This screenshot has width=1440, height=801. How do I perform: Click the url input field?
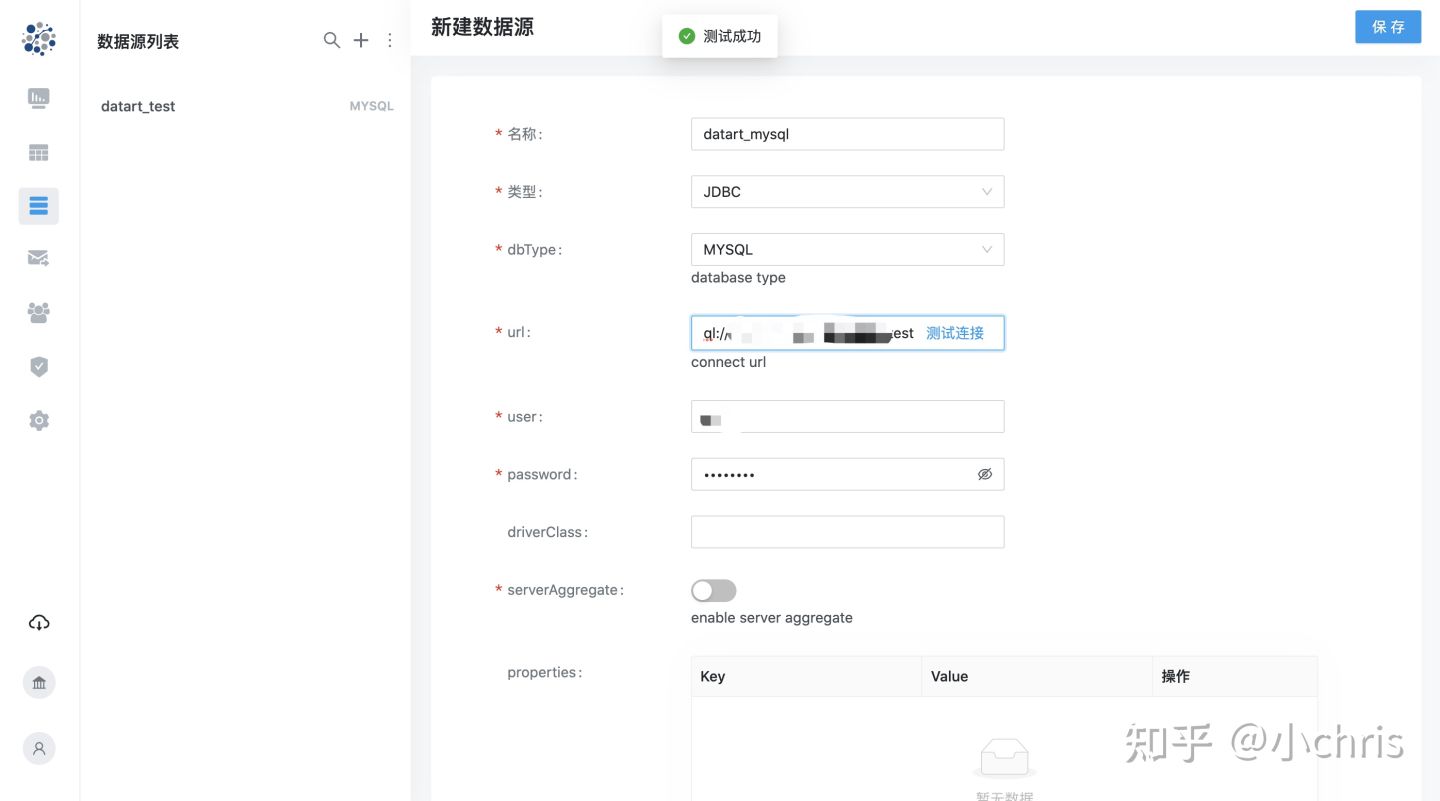pyautogui.click(x=847, y=333)
